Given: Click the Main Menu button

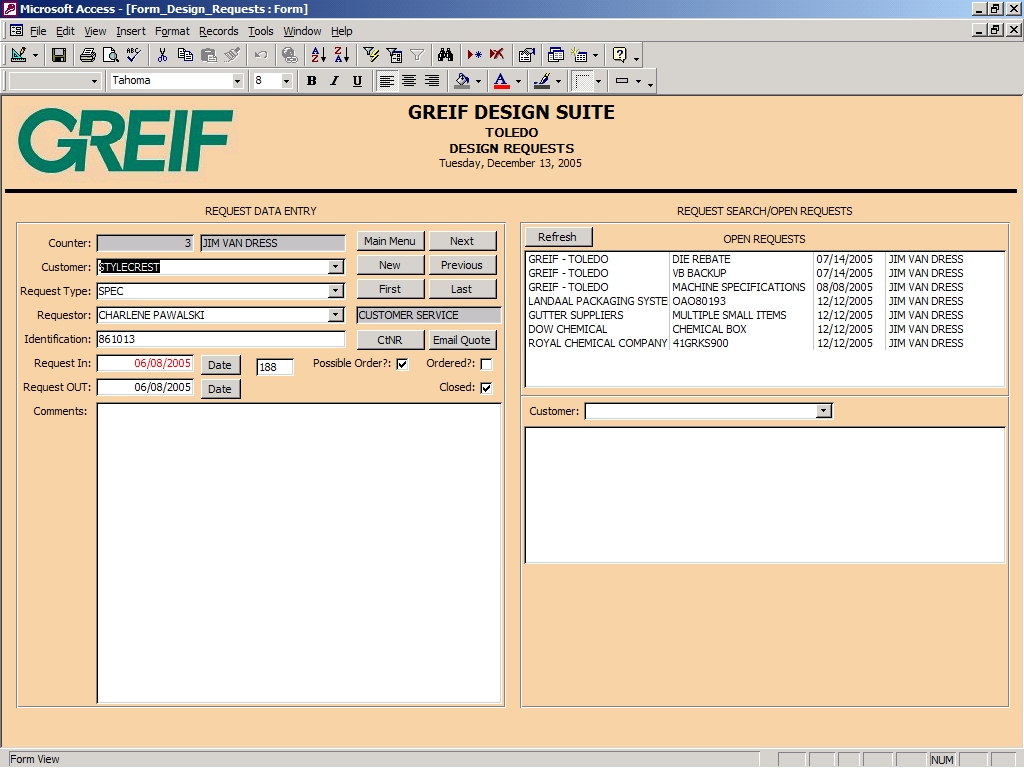Looking at the screenshot, I should [x=390, y=241].
